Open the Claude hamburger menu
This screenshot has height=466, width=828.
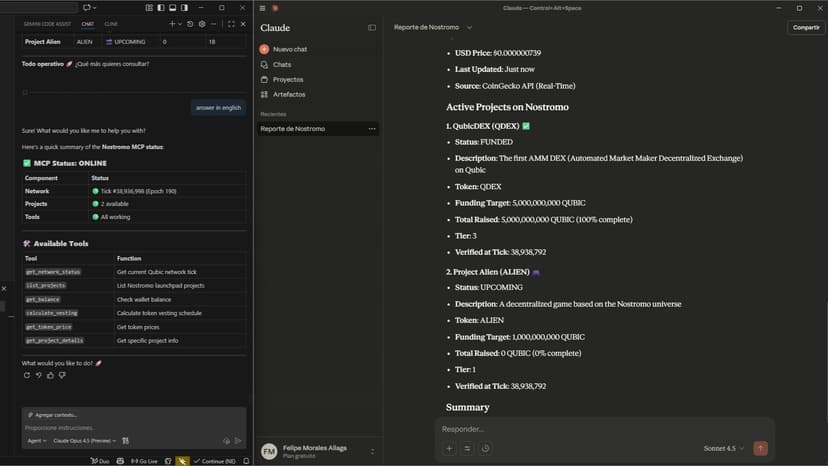click(262, 8)
